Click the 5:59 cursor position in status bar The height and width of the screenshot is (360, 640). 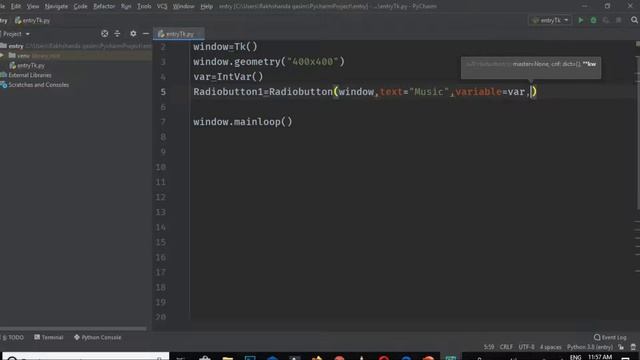pyautogui.click(x=489, y=347)
